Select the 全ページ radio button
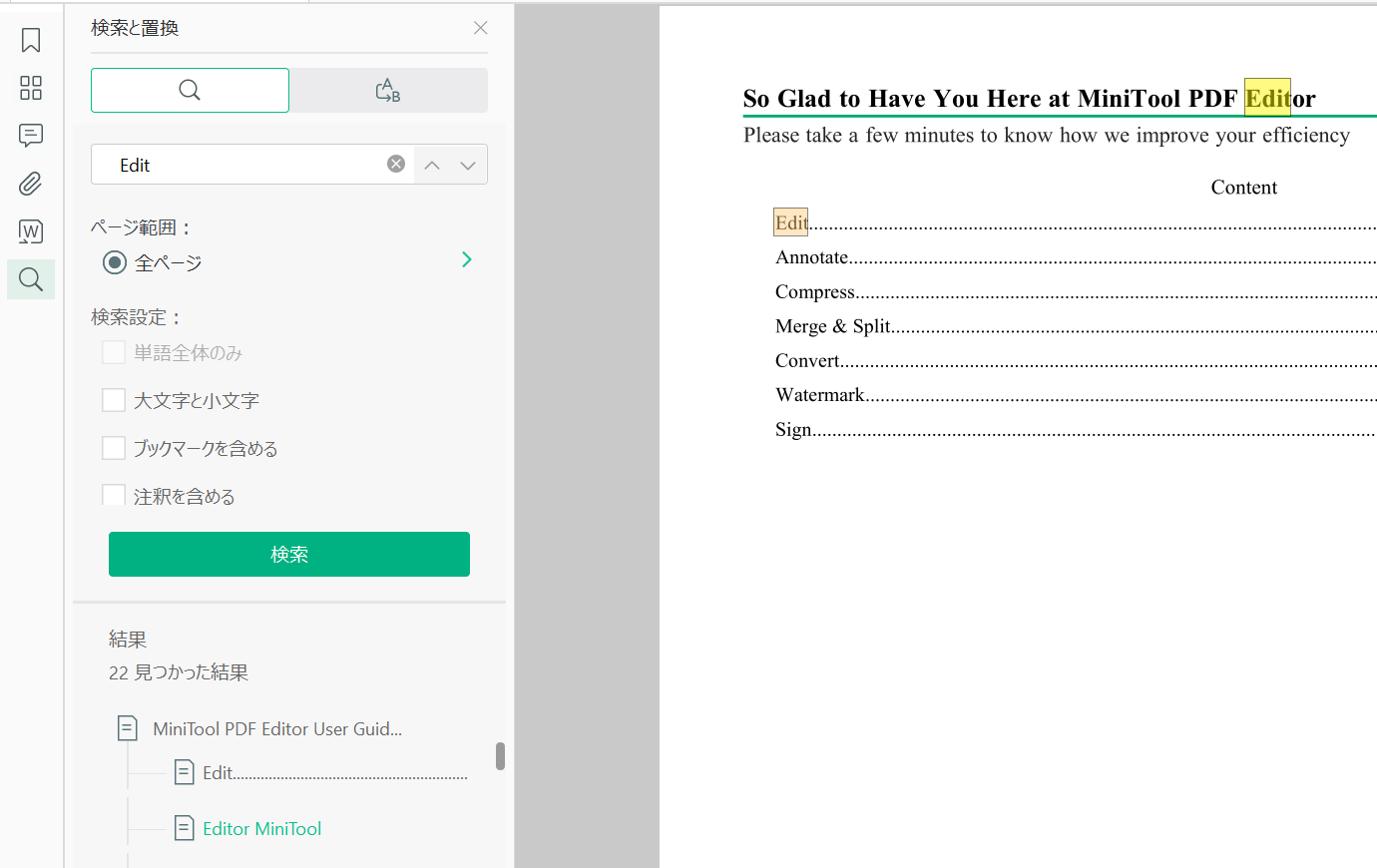Screen dimensions: 1377x868 click(x=115, y=262)
